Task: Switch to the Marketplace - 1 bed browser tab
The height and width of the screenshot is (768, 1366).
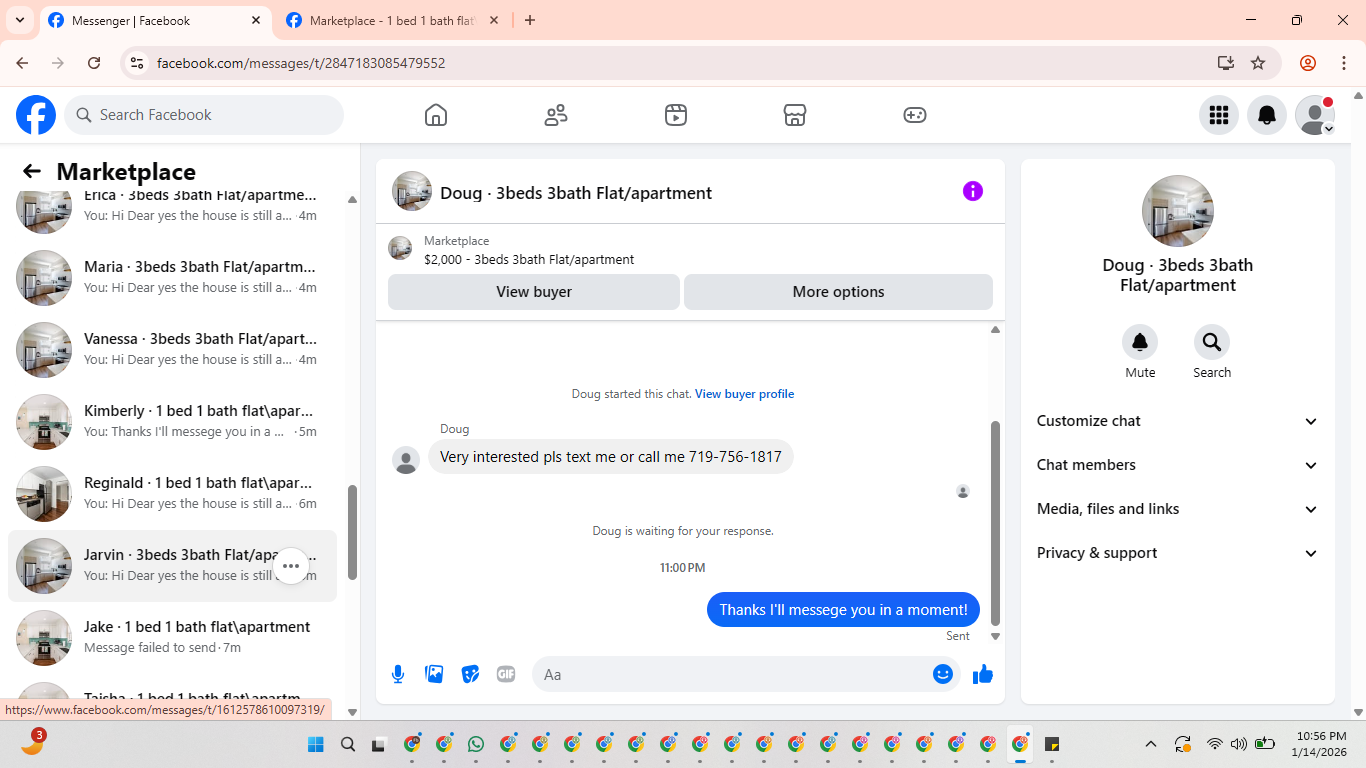Action: (x=392, y=20)
